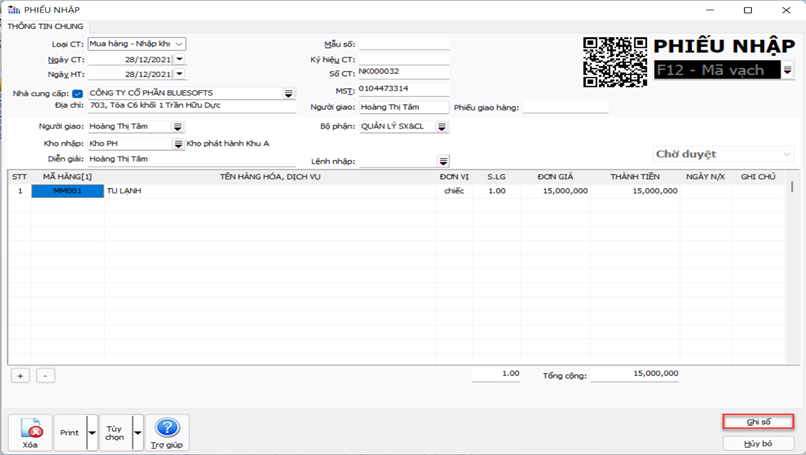
Task: Click the Print button
Action: 70,433
